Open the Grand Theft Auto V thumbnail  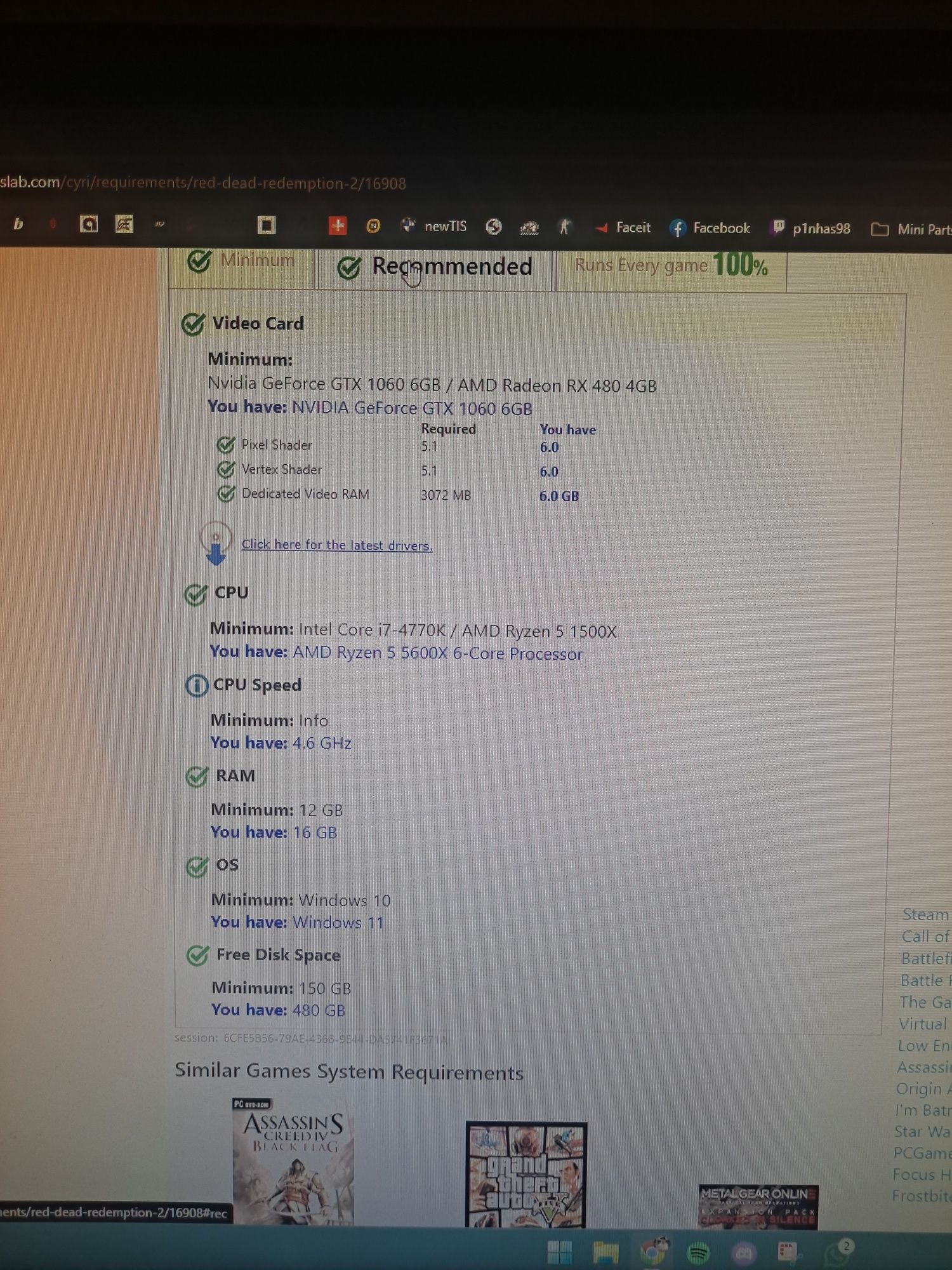(526, 1173)
